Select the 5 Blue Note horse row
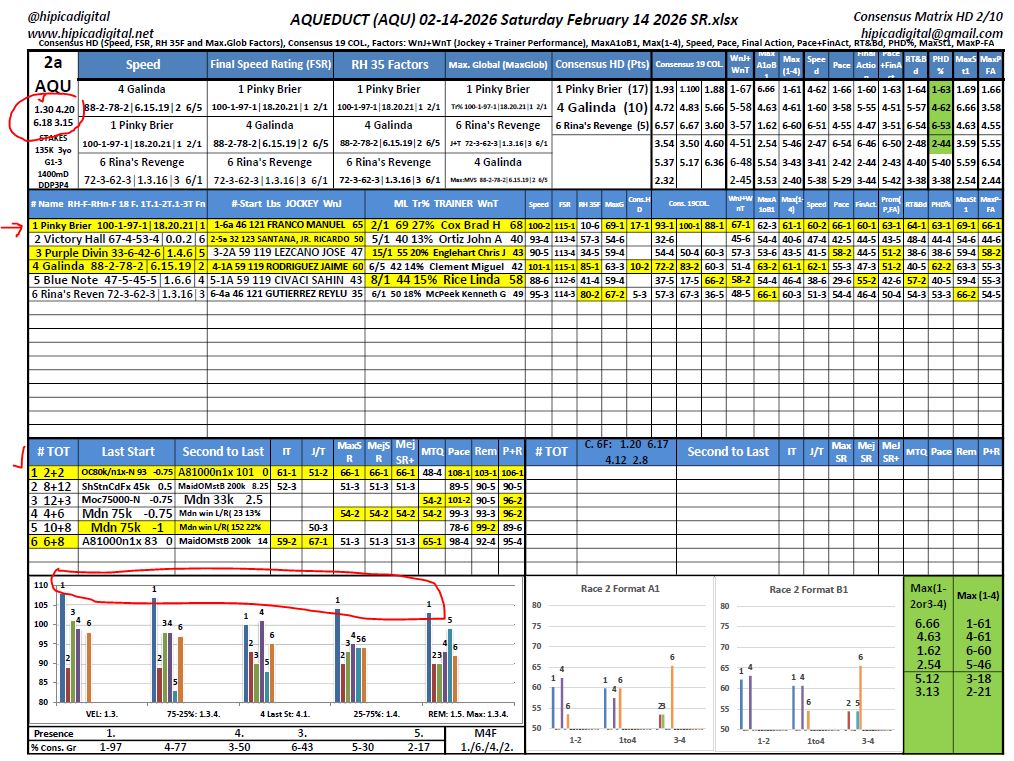The height and width of the screenshot is (761, 1014). (118, 280)
